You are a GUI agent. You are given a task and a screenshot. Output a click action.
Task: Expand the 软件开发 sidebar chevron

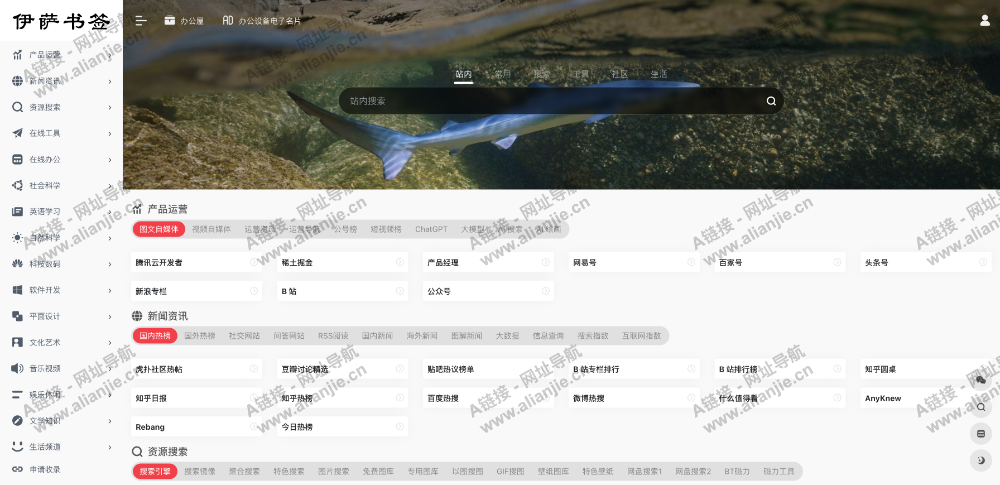tap(110, 290)
